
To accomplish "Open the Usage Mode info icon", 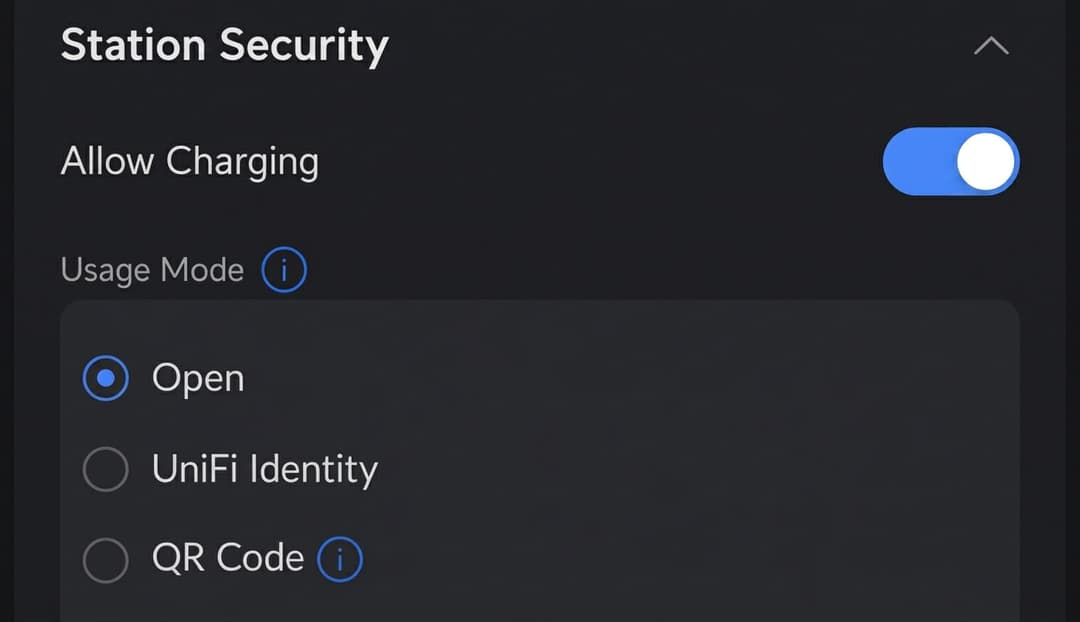I will click(x=284, y=269).
